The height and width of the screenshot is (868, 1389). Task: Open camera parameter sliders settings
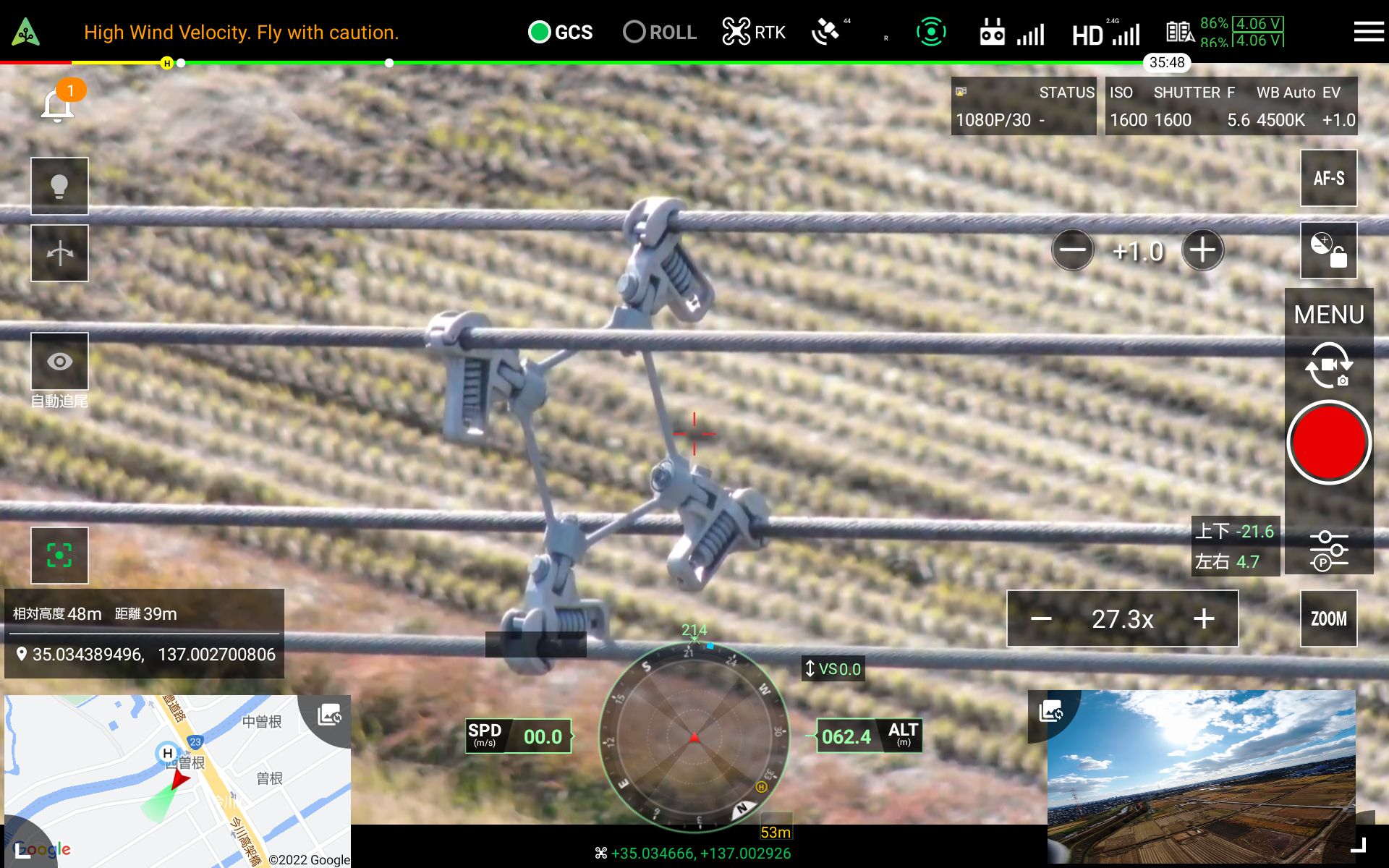1328,550
